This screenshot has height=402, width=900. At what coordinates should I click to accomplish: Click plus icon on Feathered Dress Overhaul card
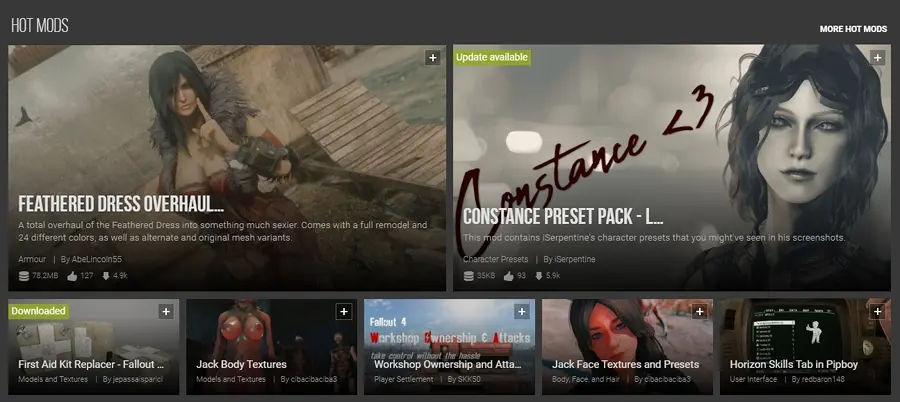[x=433, y=57]
